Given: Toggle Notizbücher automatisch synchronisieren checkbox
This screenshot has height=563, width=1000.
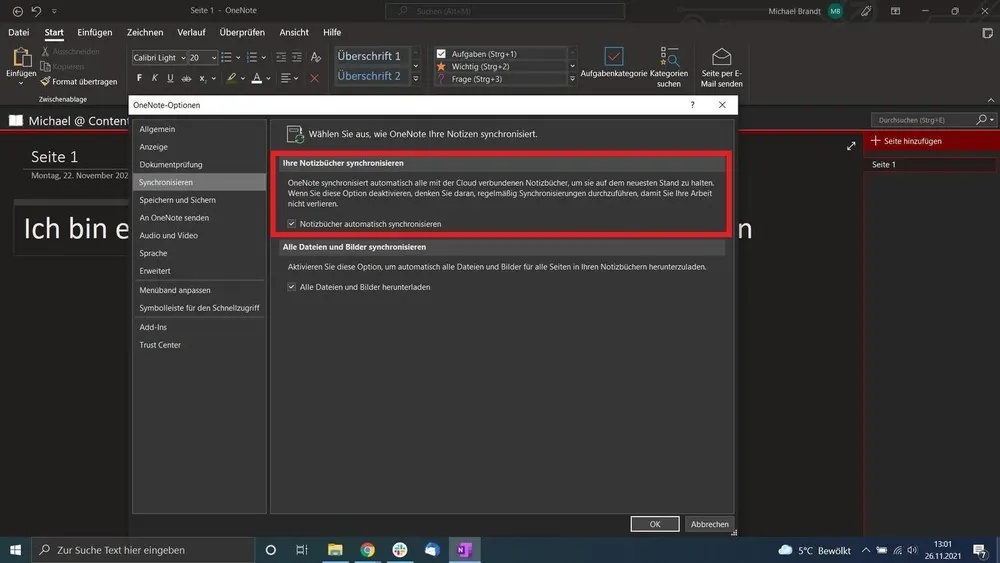Looking at the screenshot, I should pos(291,224).
